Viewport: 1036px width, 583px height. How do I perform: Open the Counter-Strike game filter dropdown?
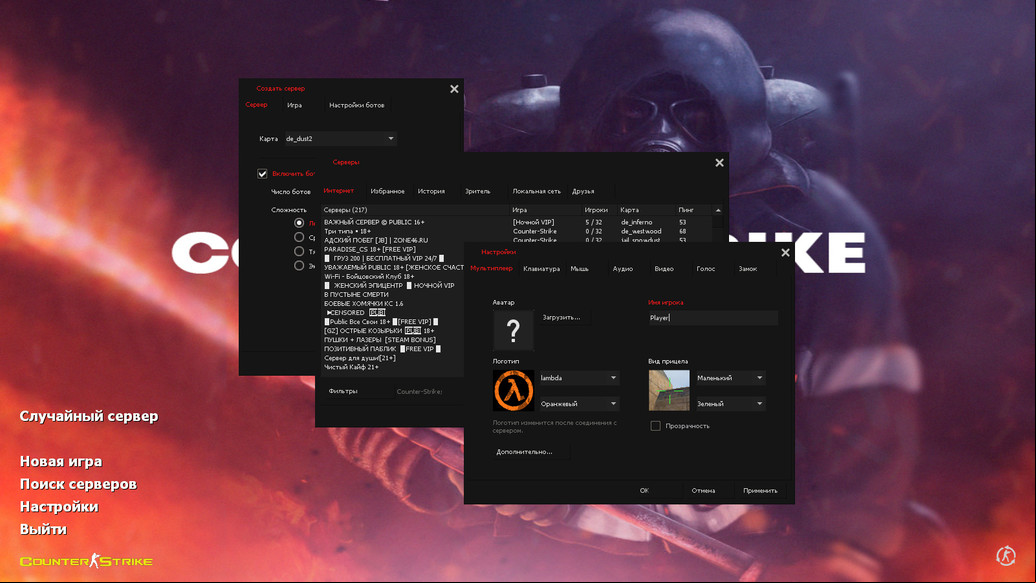(420, 391)
